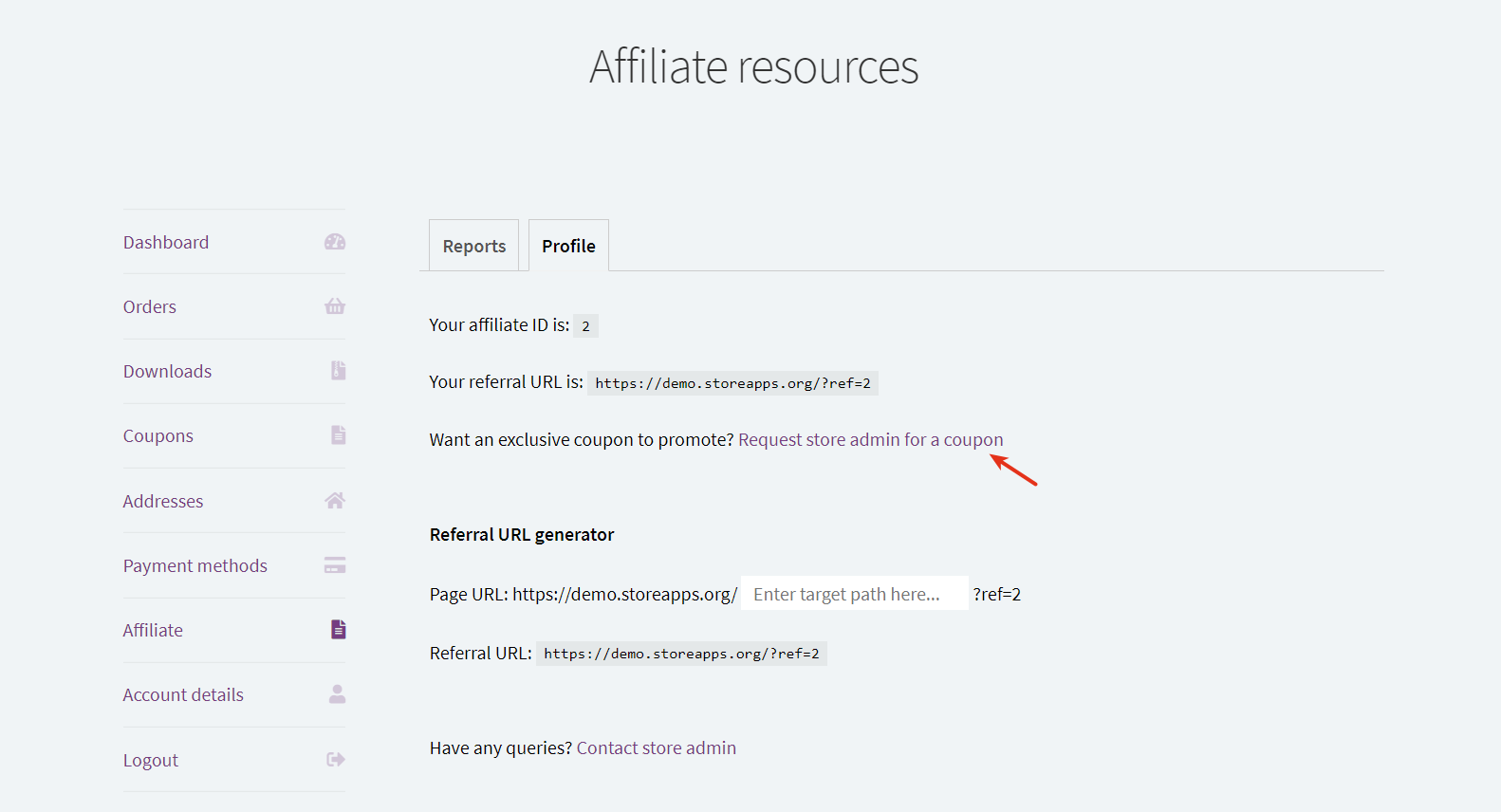Open Account details sidebar link
The image size is (1501, 812).
point(183,694)
